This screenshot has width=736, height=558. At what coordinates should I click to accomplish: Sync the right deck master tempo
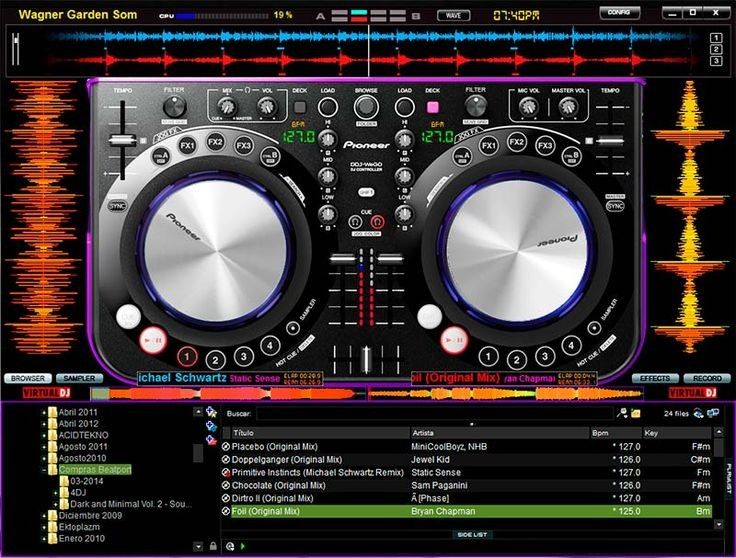click(x=615, y=206)
